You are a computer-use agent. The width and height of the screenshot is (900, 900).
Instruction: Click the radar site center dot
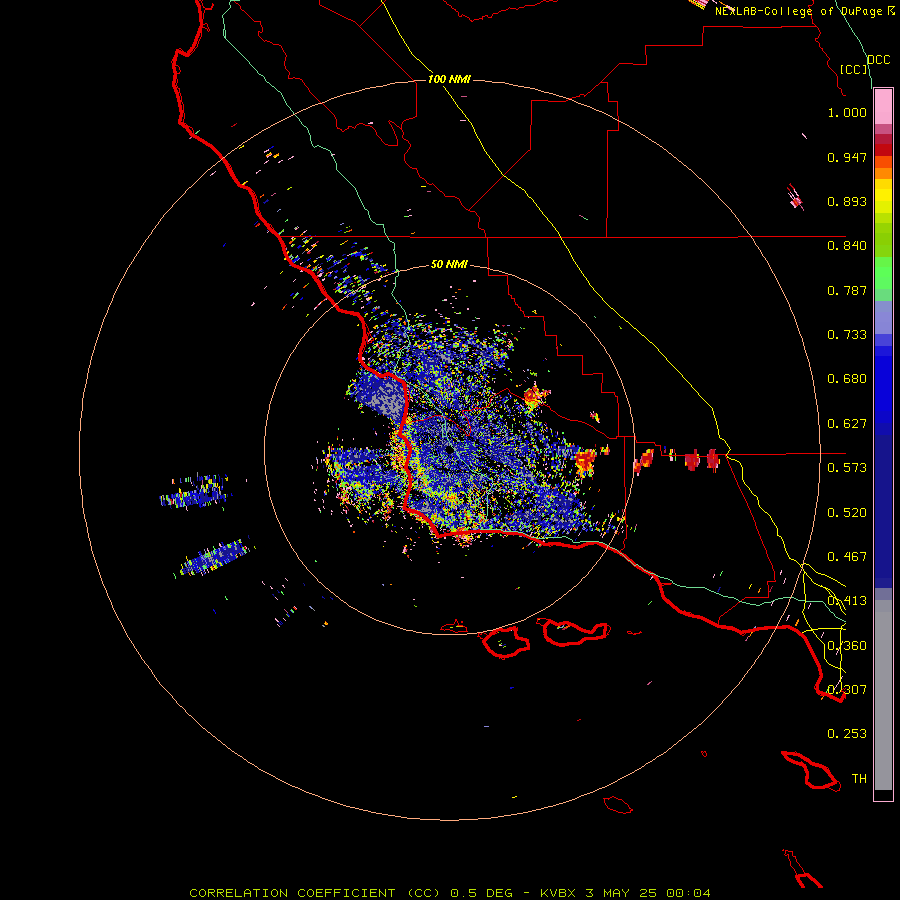[x=449, y=451]
